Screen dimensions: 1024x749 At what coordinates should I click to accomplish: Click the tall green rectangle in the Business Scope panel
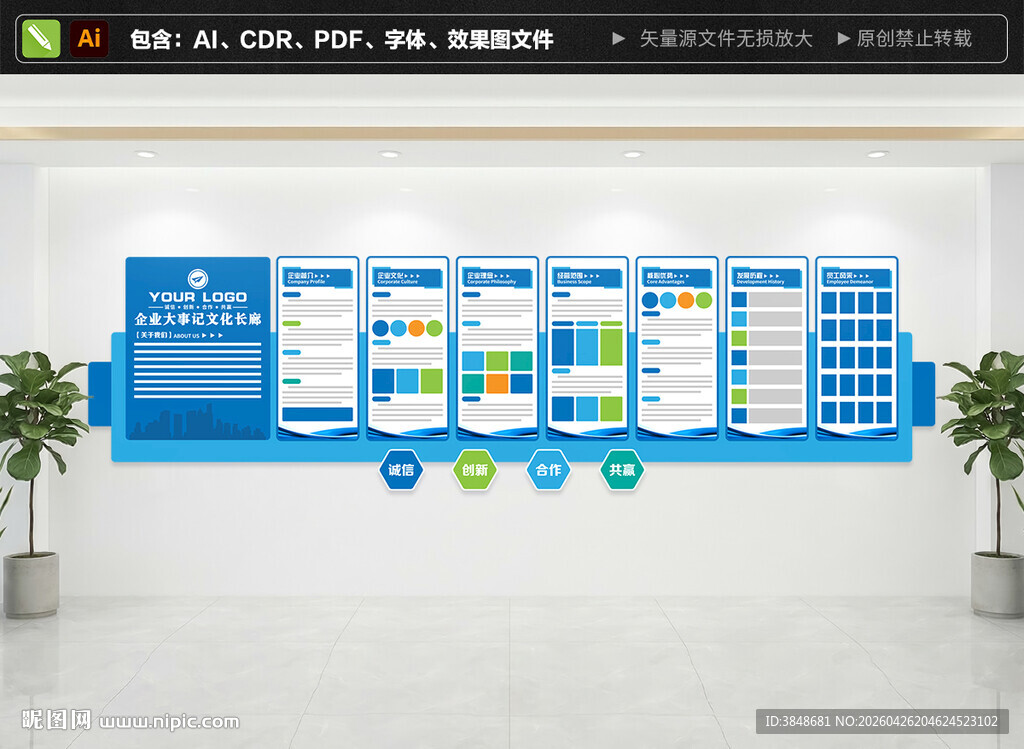tap(611, 347)
